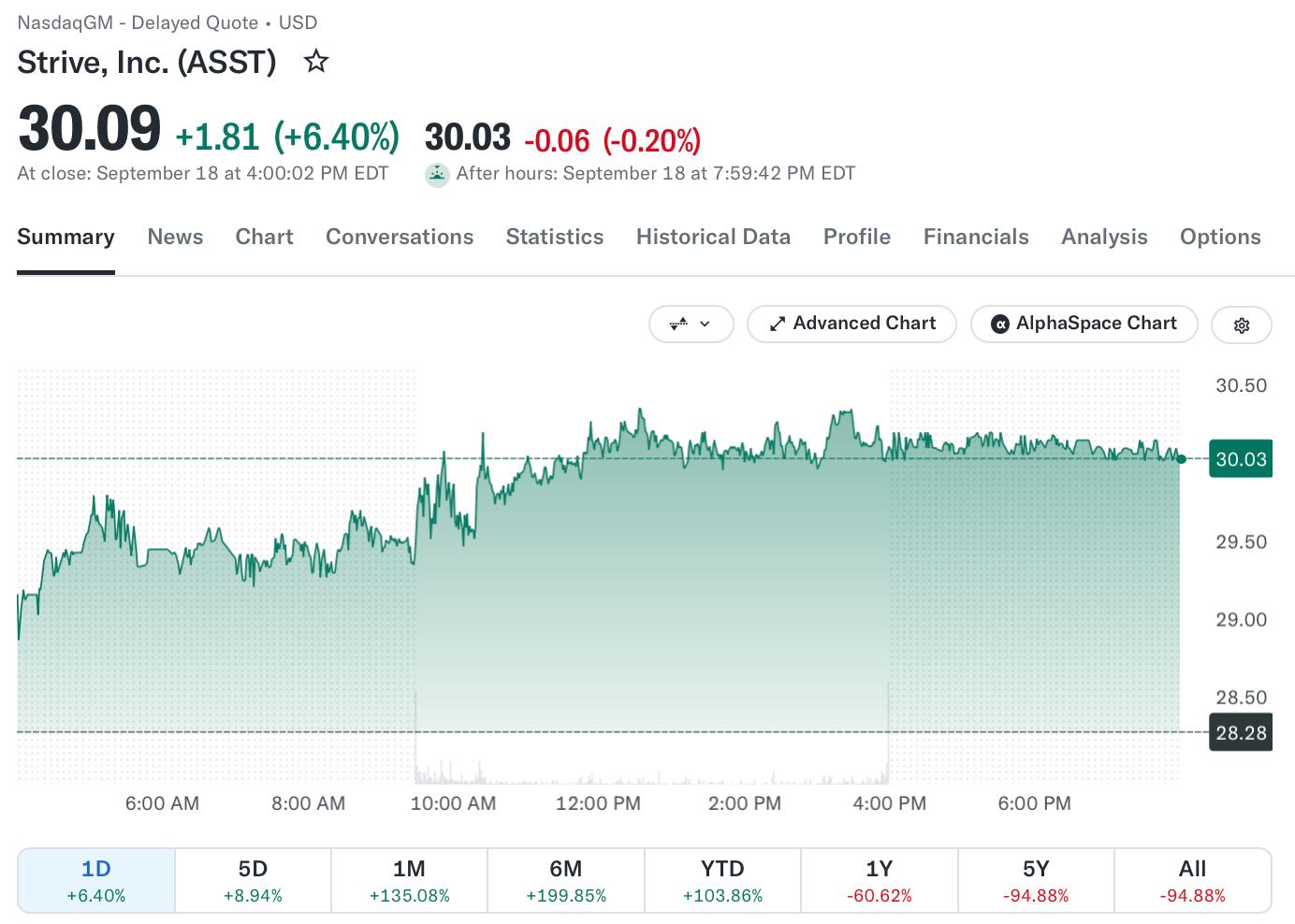This screenshot has width=1295, height=924.
Task: Switch to the Options tab
Action: pos(1220,238)
